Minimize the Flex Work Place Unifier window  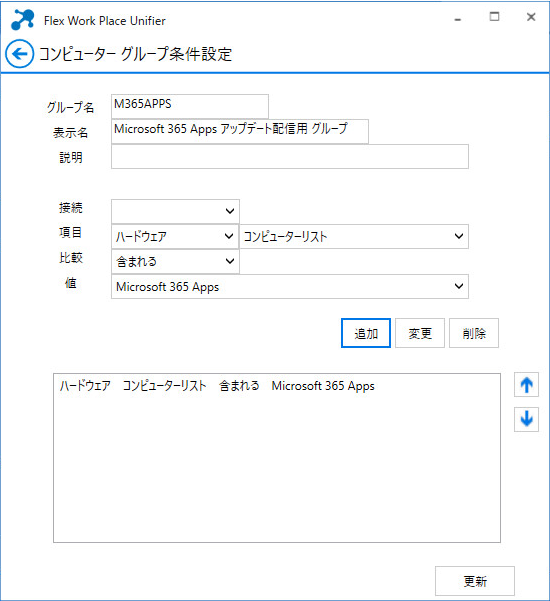458,20
